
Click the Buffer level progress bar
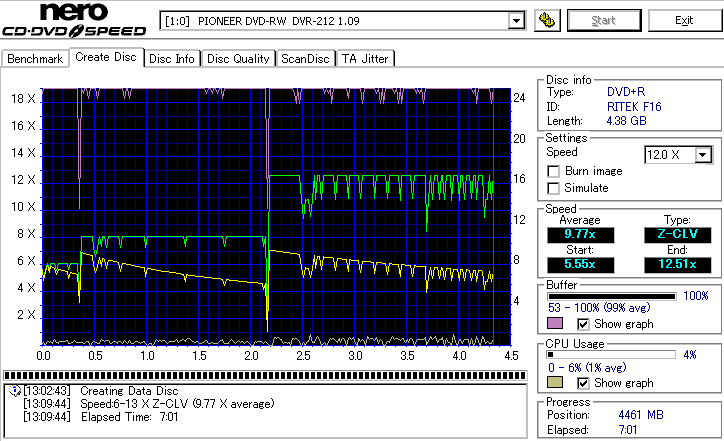(611, 296)
